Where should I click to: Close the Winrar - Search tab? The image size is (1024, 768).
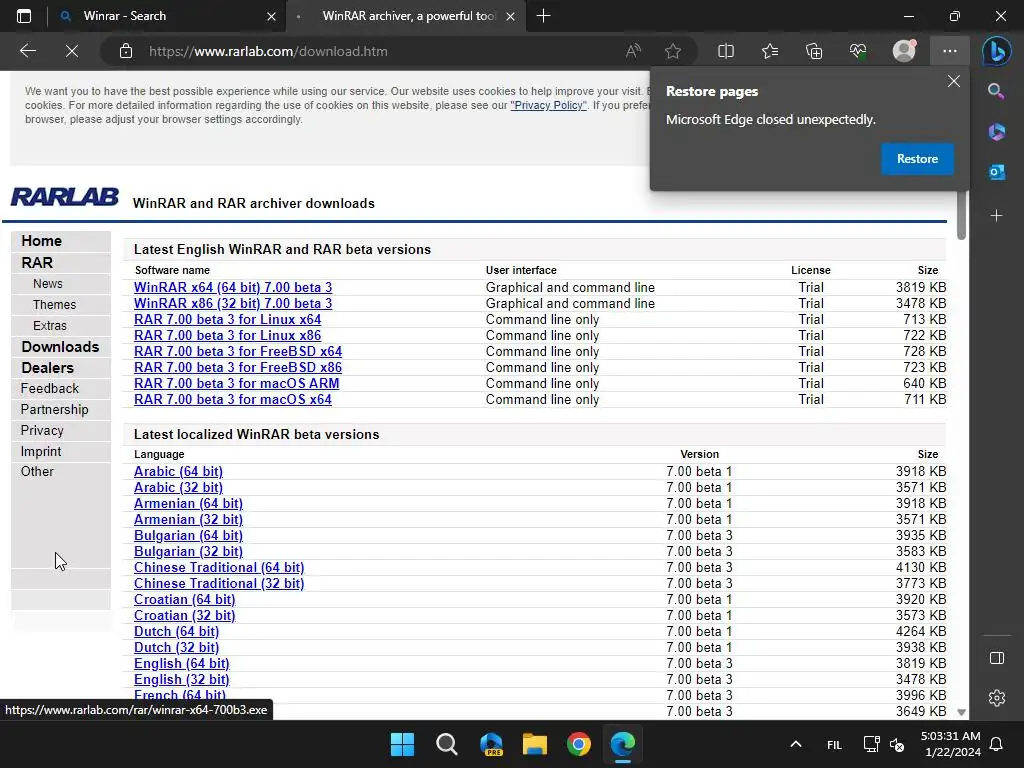[271, 16]
